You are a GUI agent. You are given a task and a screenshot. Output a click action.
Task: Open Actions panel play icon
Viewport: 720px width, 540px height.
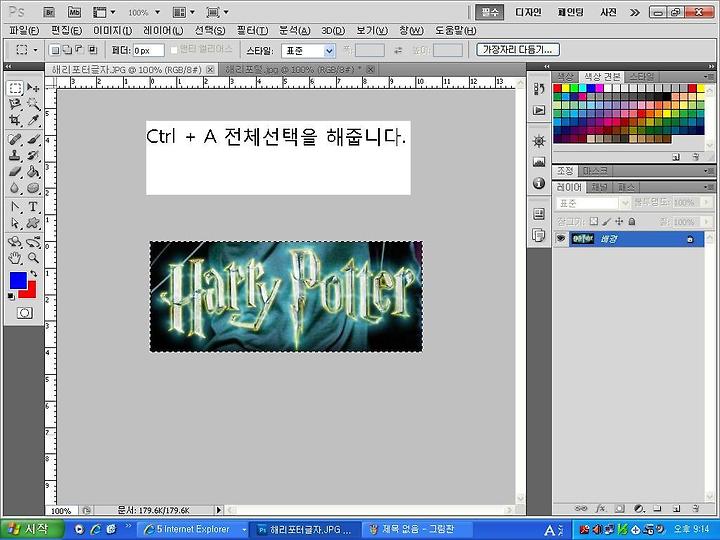[539, 110]
